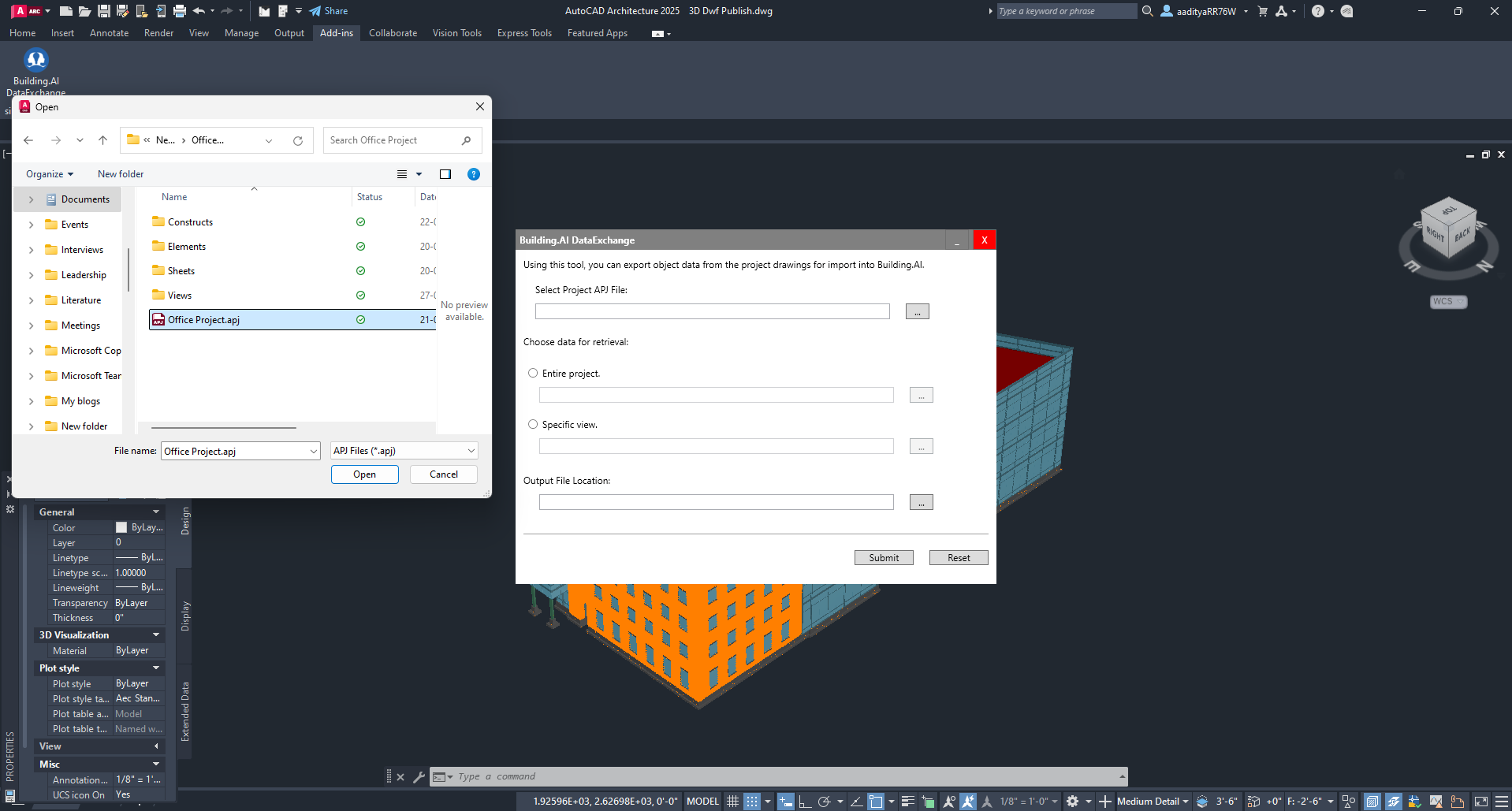Click the Save icon in Quick Access toolbar
The height and width of the screenshot is (811, 1512).
pos(104,11)
